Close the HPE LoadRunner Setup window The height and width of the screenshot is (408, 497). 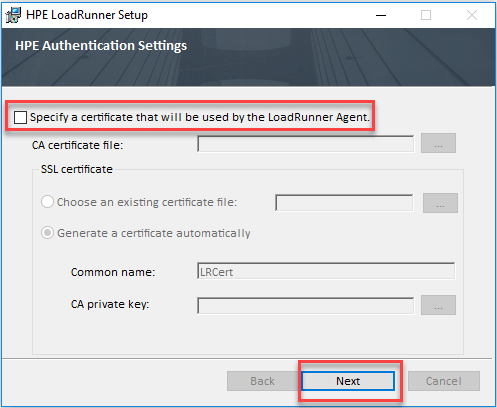click(x=472, y=15)
